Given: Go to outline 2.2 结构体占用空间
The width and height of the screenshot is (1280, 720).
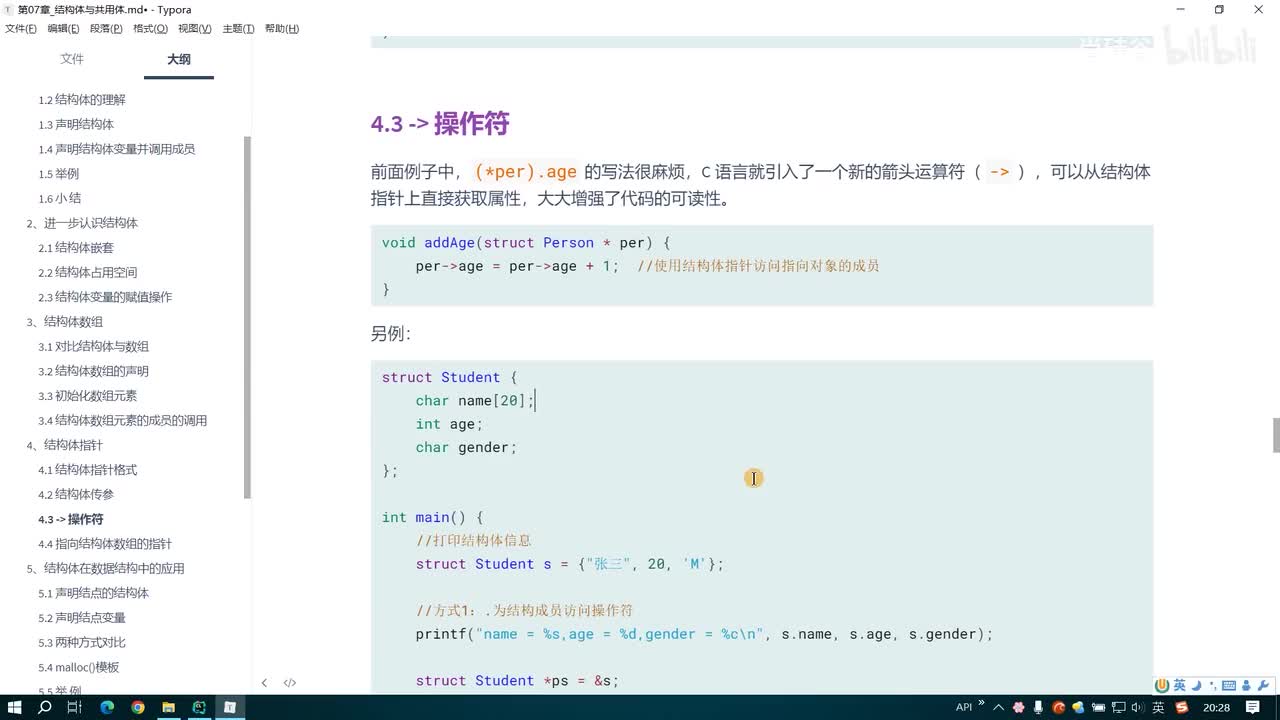Looking at the screenshot, I should click(x=88, y=272).
